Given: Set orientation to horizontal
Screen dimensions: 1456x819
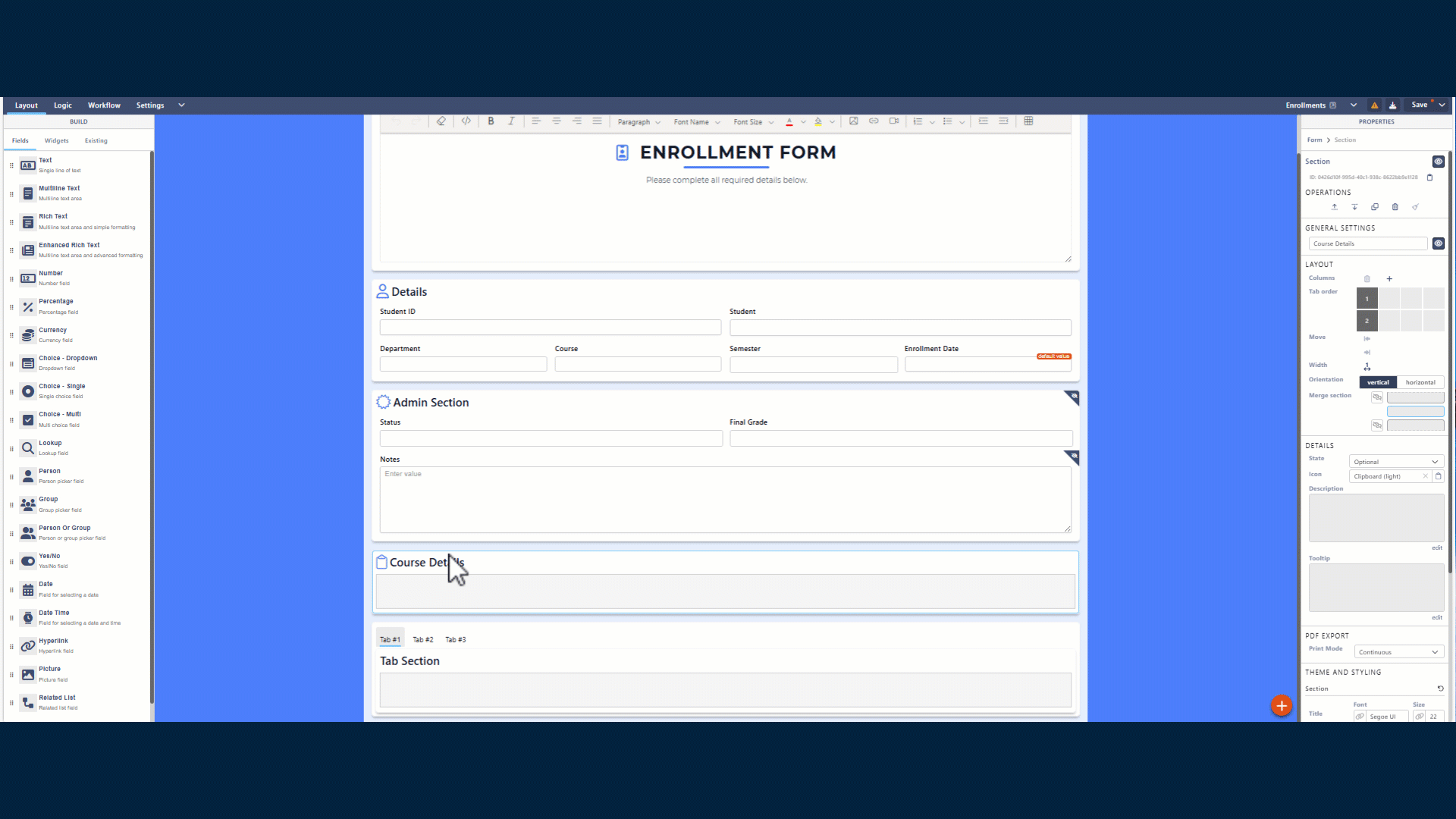Looking at the screenshot, I should (x=1420, y=382).
